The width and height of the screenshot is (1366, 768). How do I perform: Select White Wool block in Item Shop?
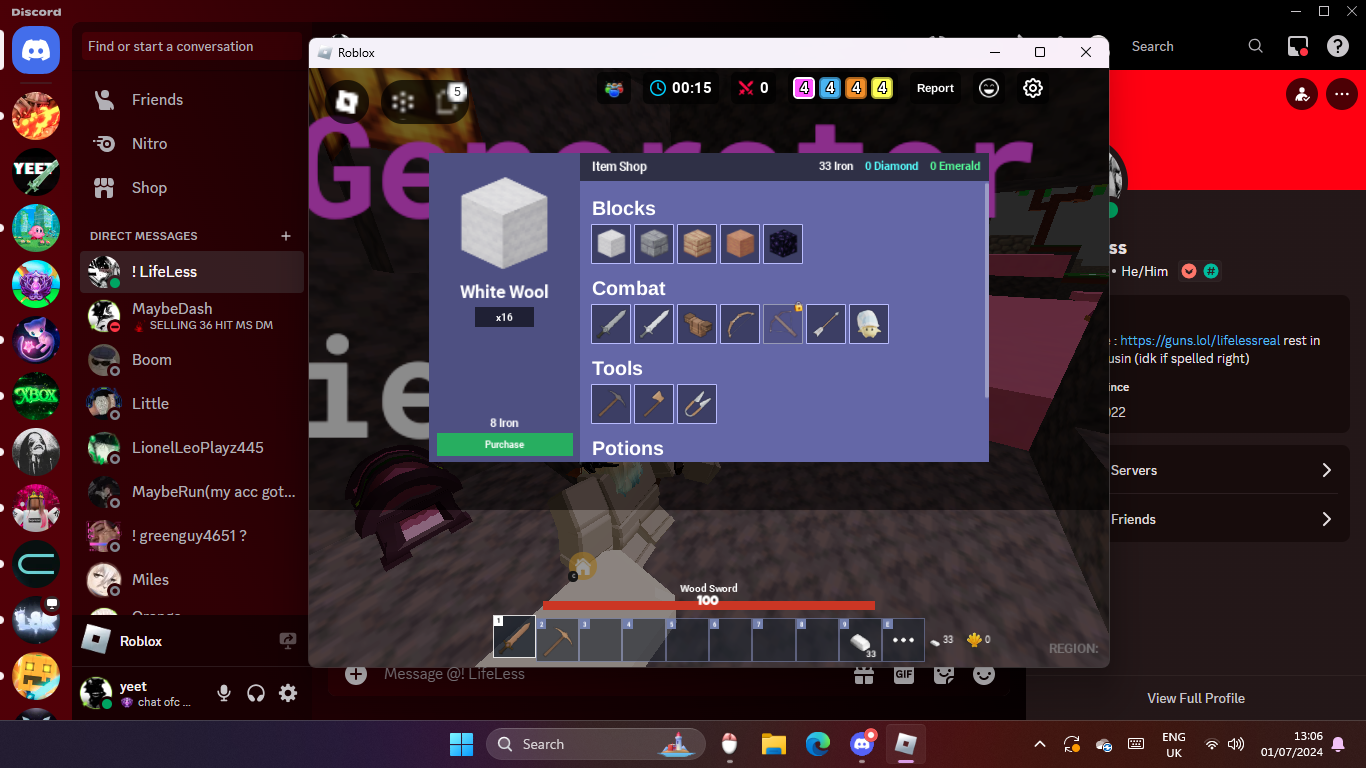[x=611, y=244]
